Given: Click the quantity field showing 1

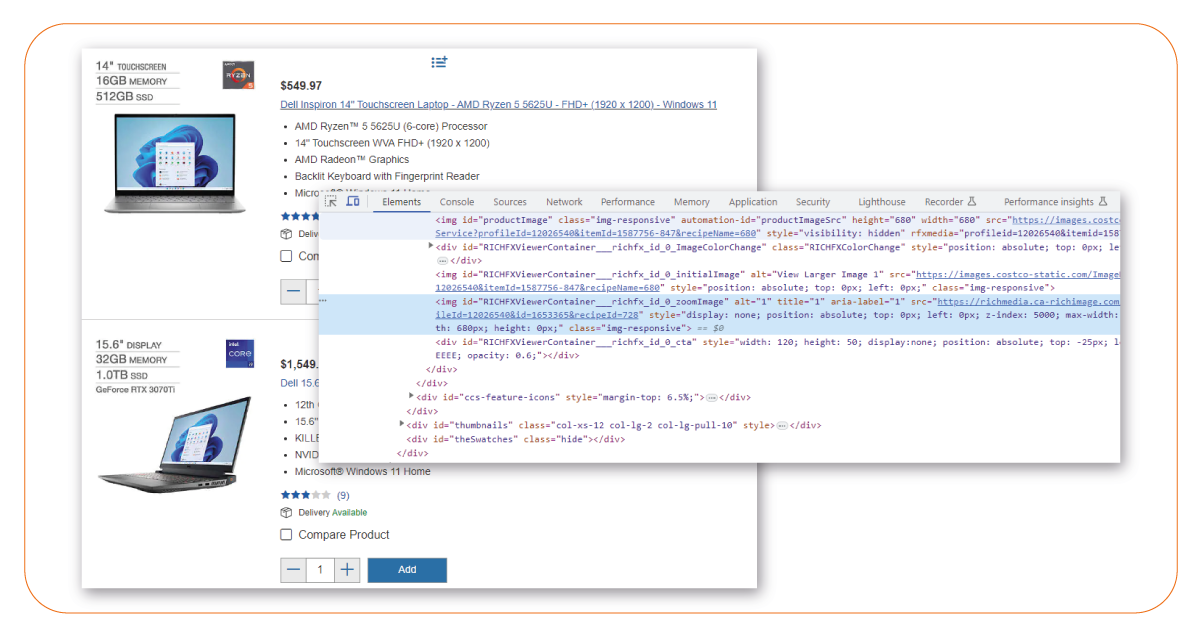Looking at the screenshot, I should 320,570.
